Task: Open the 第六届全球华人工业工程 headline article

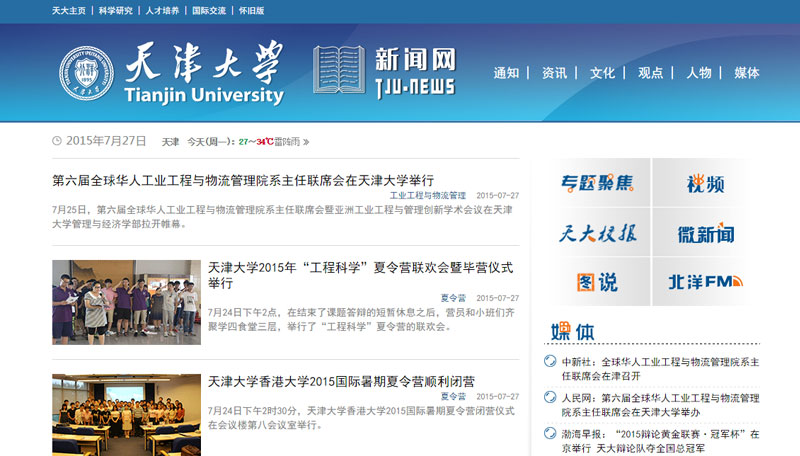Action: pos(243,180)
